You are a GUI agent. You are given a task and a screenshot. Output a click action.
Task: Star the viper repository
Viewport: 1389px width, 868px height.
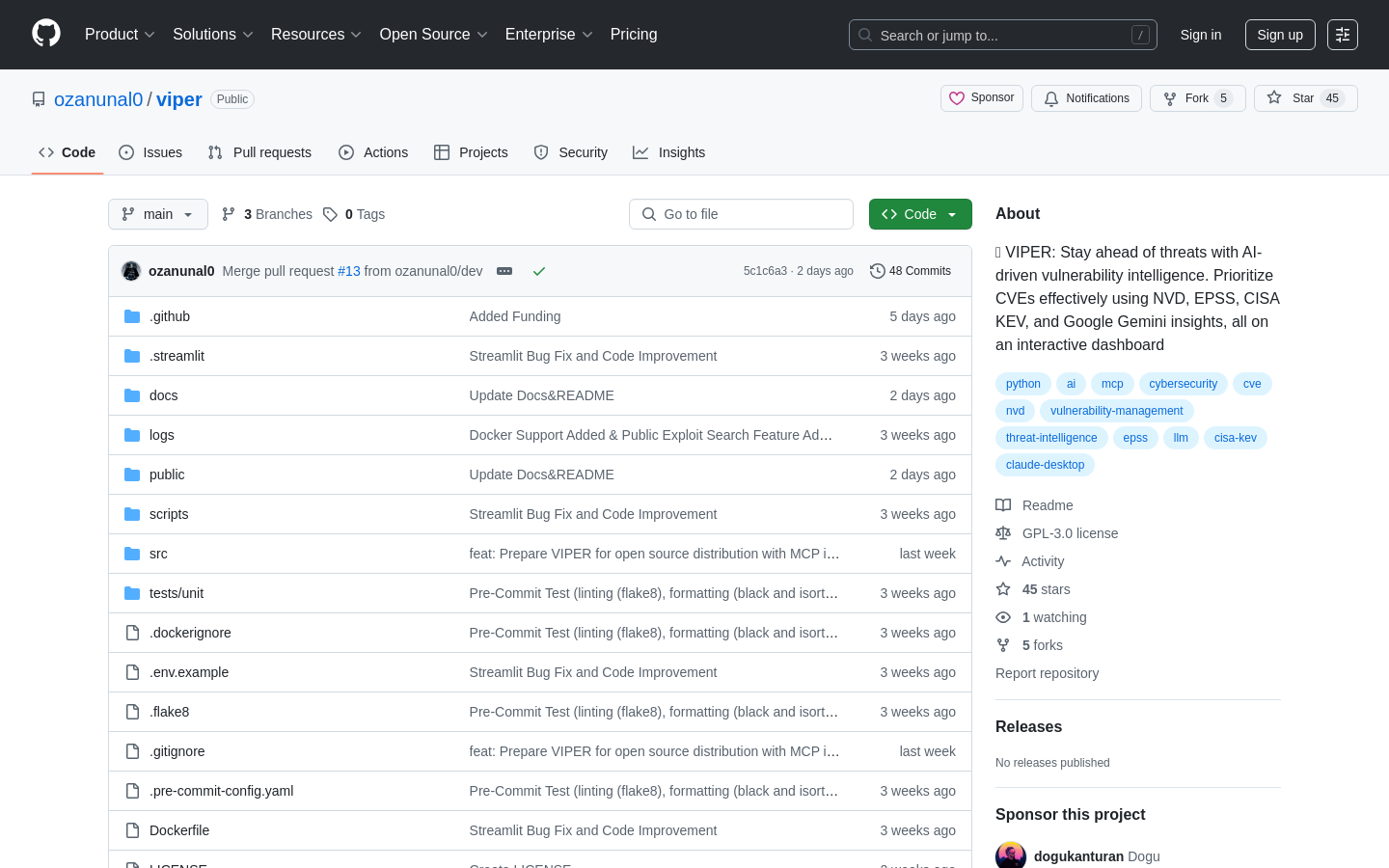point(1305,98)
